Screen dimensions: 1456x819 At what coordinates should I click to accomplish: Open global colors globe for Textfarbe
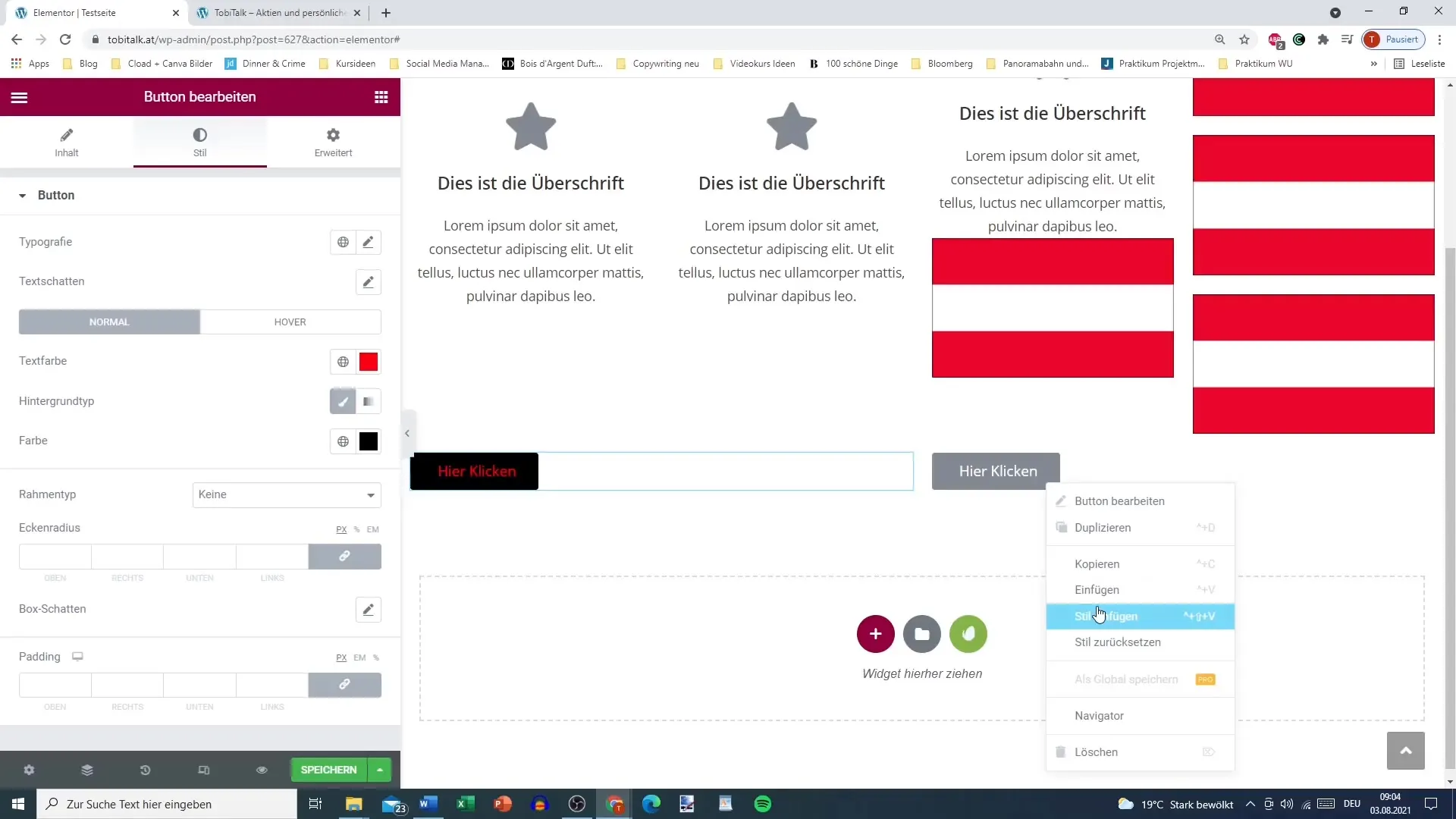[343, 362]
